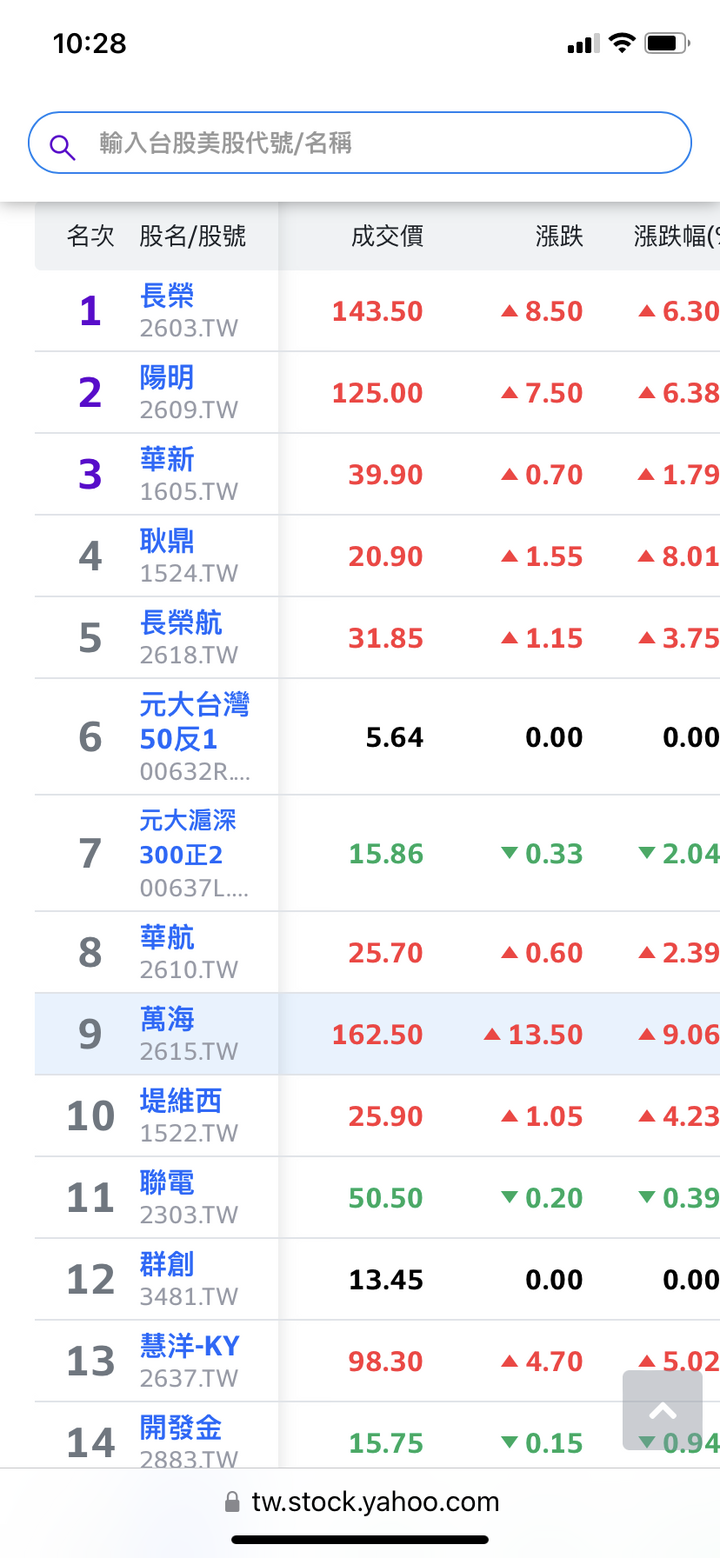The height and width of the screenshot is (1558, 720).
Task: Tap price 98.30 for 慧洋-KY
Action: tap(386, 1364)
